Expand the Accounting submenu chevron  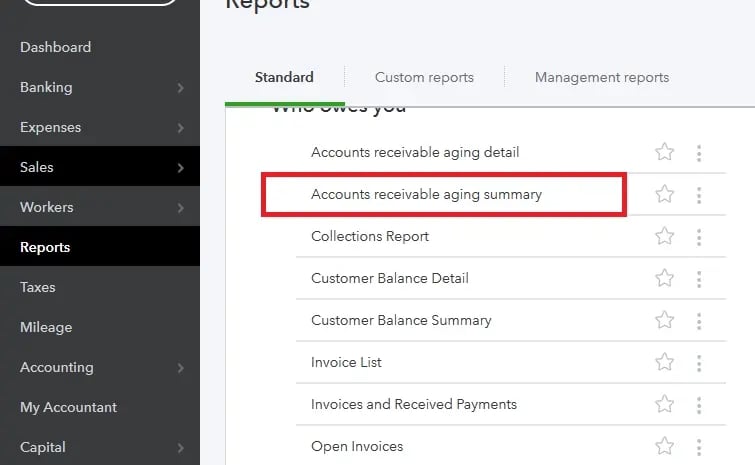tap(181, 368)
